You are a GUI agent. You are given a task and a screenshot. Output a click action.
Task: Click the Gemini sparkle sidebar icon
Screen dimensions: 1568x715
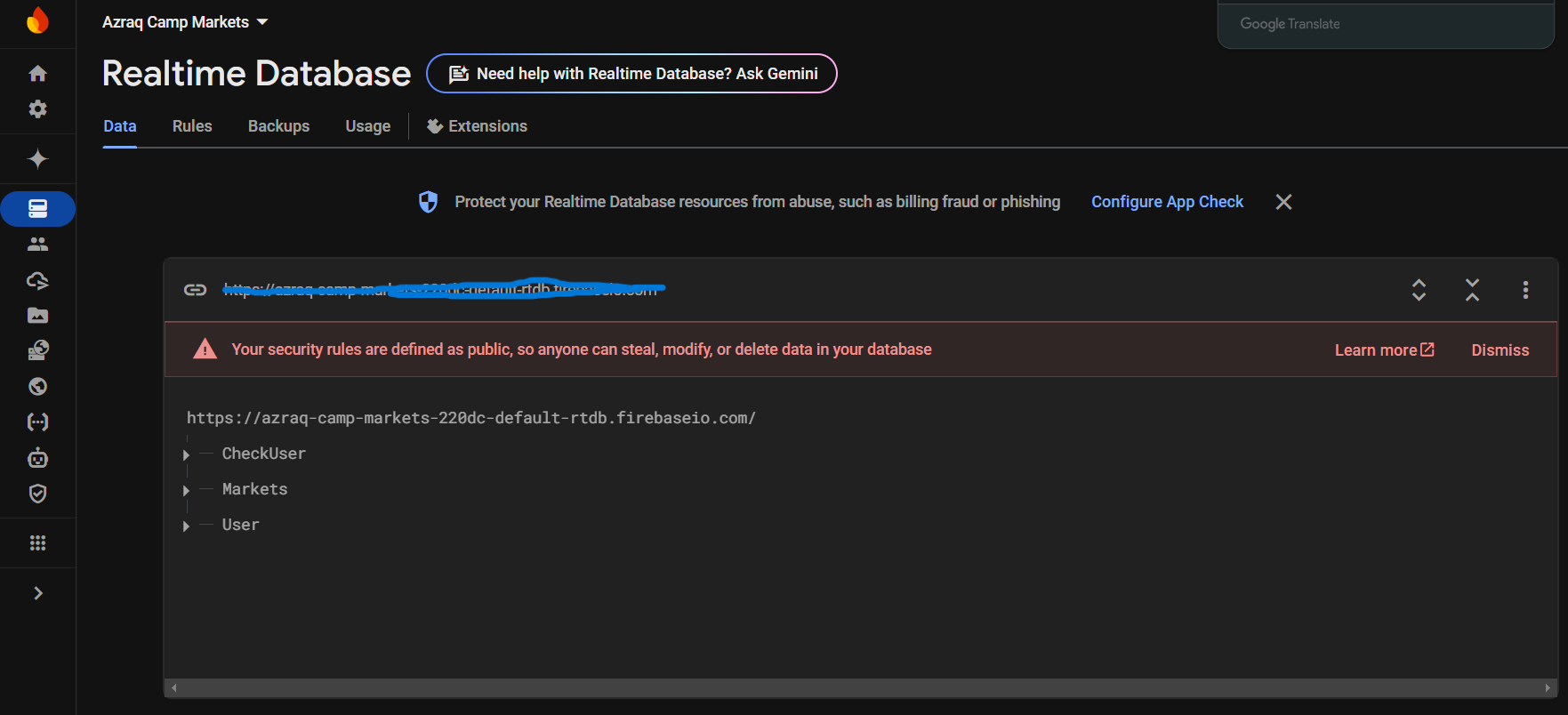tap(37, 159)
